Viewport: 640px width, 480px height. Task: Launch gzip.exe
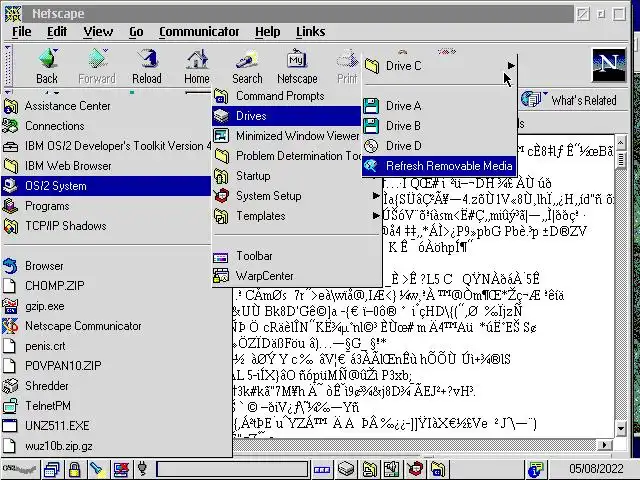click(x=116, y=306)
